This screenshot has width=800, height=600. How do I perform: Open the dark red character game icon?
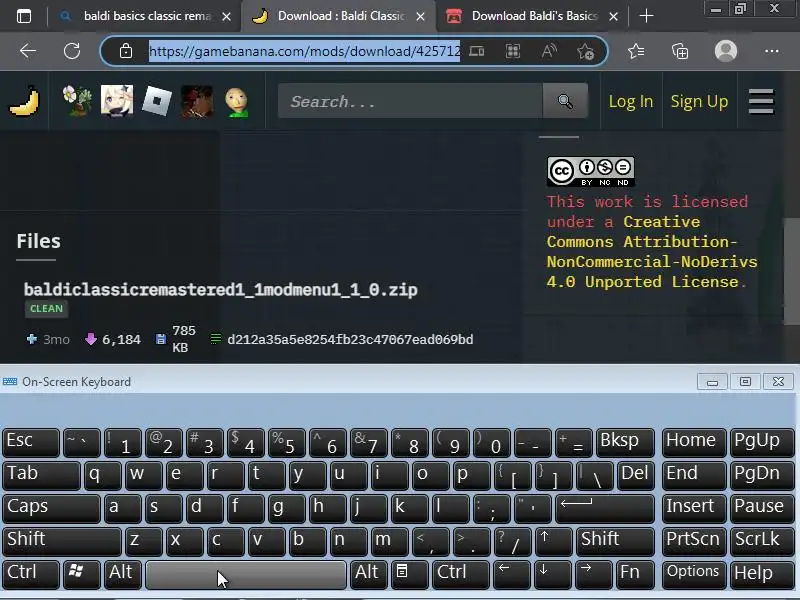click(196, 101)
